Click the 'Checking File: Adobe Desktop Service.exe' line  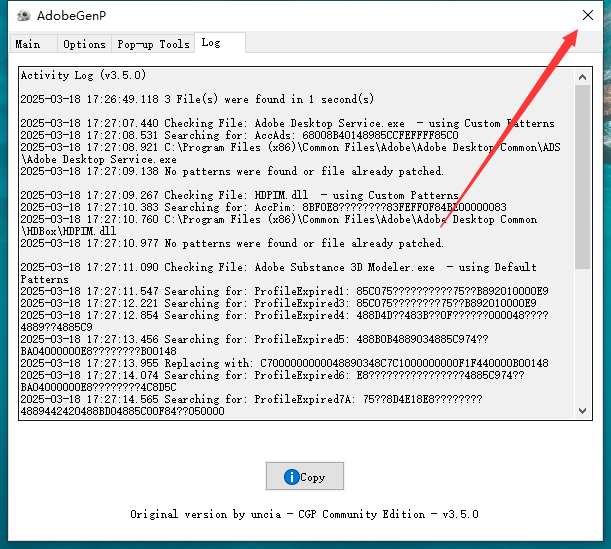coord(288,123)
